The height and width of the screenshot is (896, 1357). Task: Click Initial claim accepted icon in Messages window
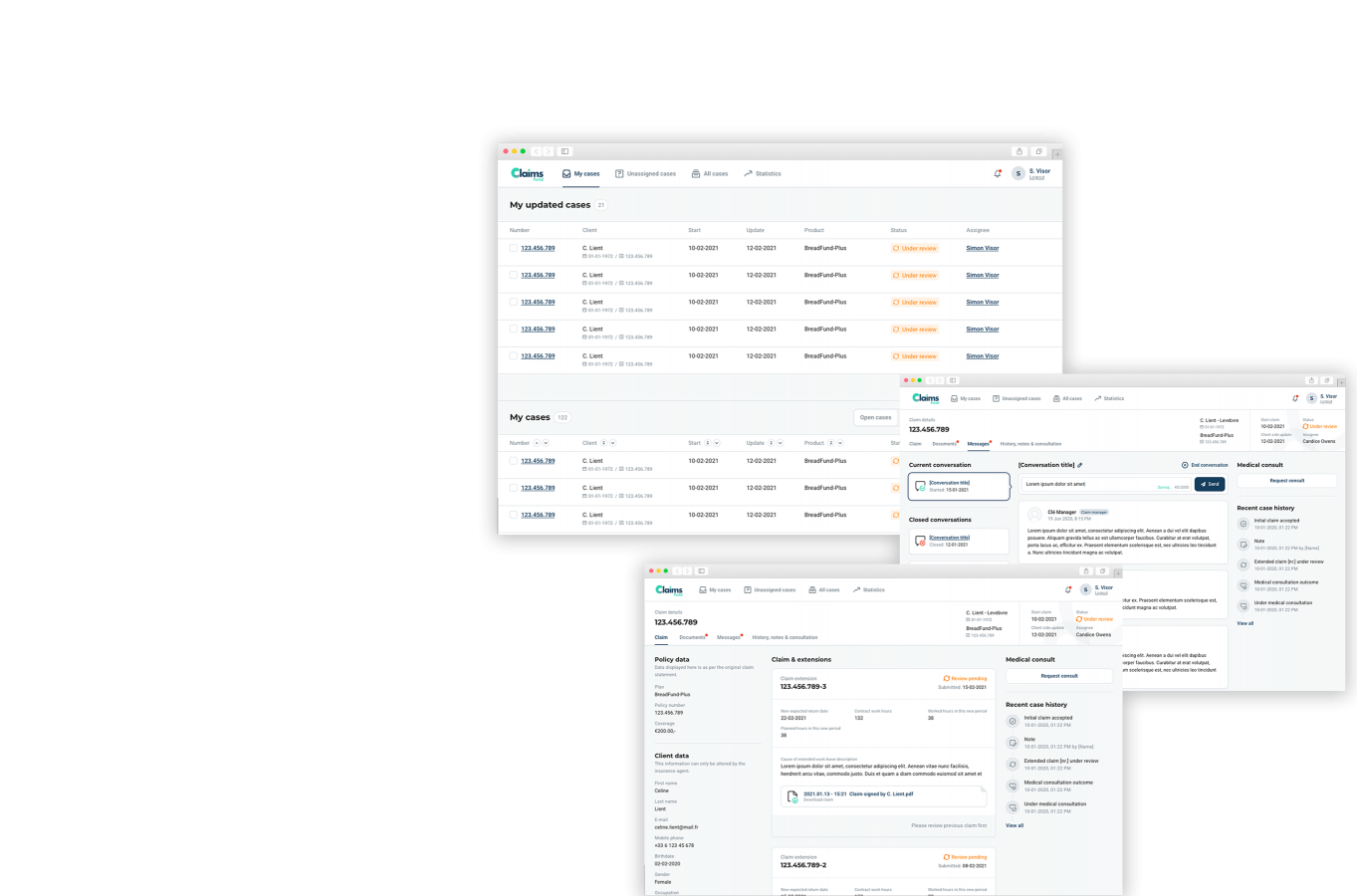tap(1244, 524)
